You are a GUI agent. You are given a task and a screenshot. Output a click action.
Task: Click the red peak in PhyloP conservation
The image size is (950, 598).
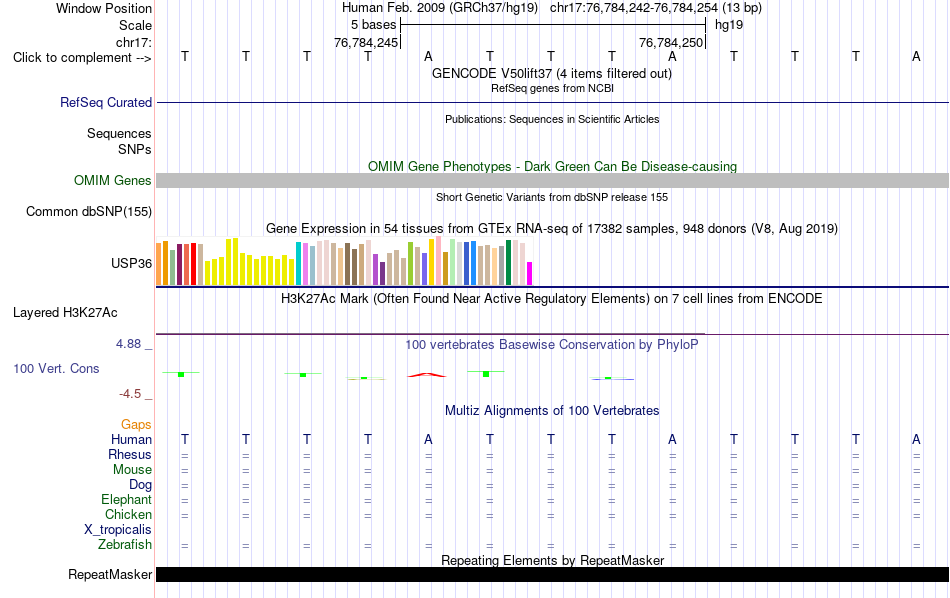pyautogui.click(x=427, y=375)
